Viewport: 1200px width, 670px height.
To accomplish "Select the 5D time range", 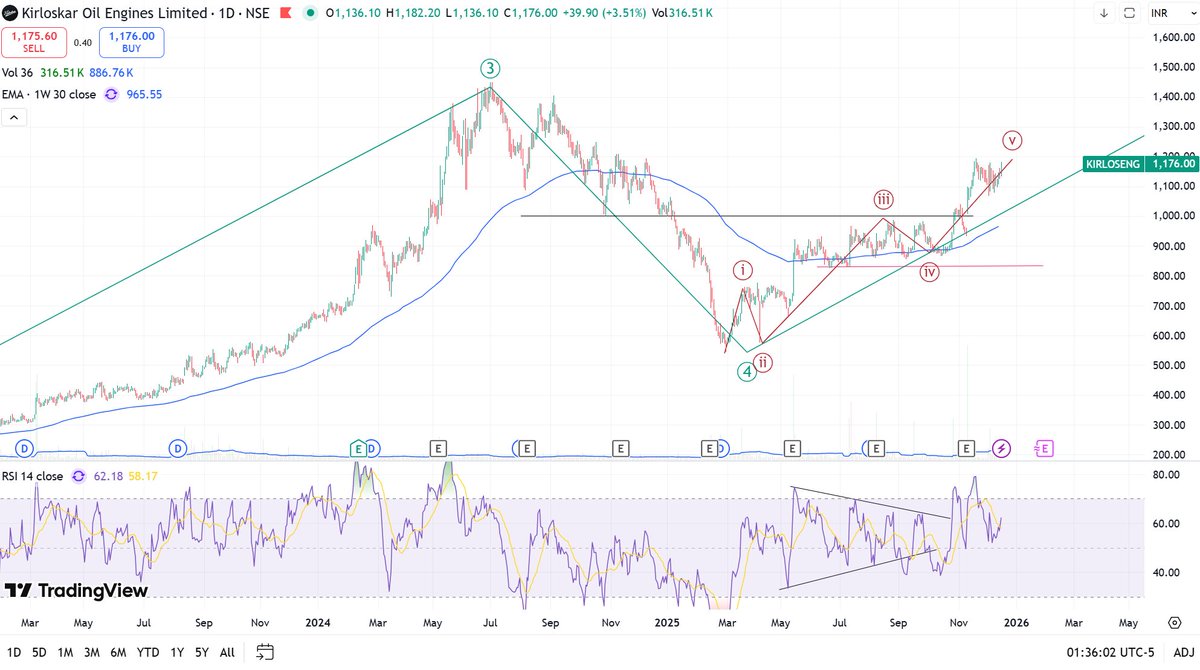I will tap(39, 652).
